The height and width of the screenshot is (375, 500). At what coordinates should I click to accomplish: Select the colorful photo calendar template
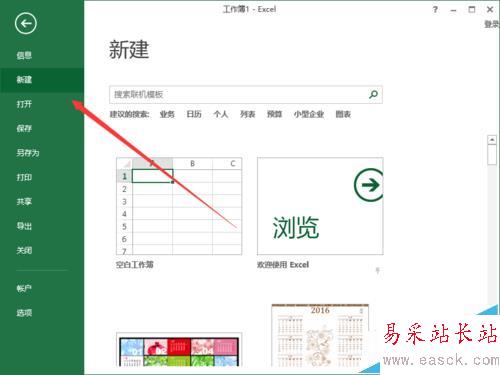coord(179,350)
